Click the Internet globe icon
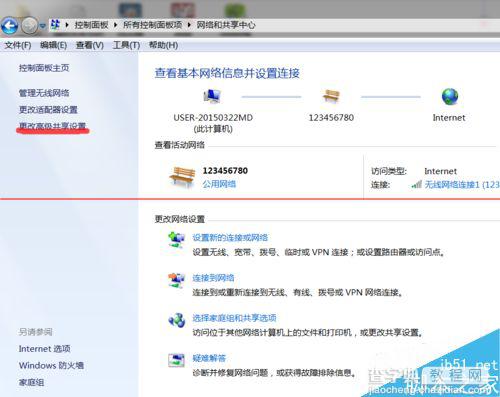 [450, 96]
